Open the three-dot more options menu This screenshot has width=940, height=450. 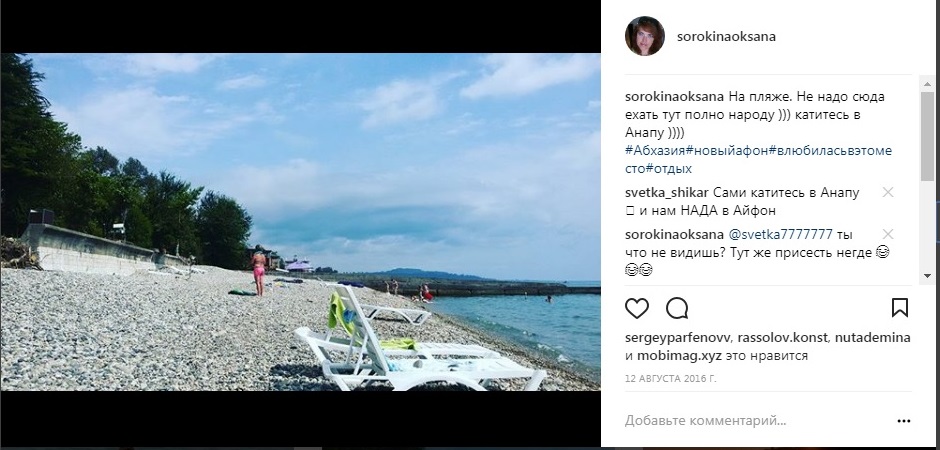[903, 421]
